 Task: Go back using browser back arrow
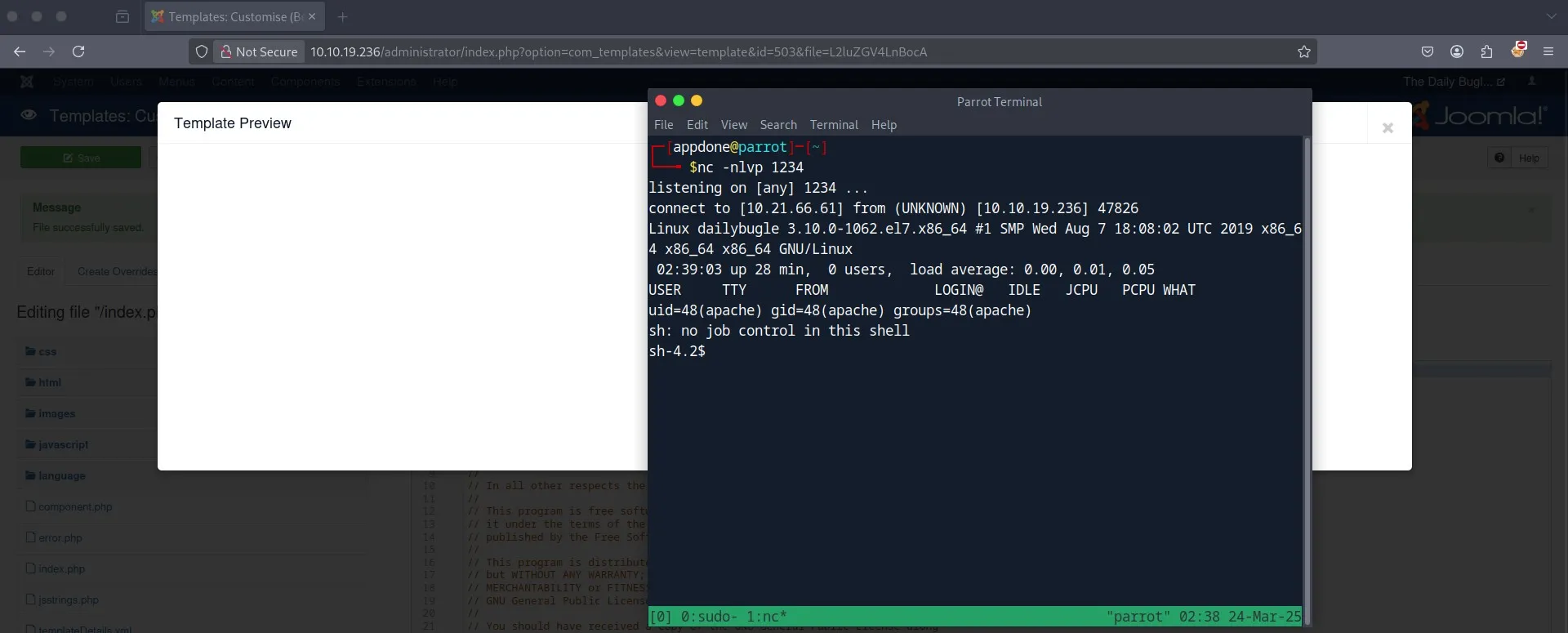20,51
